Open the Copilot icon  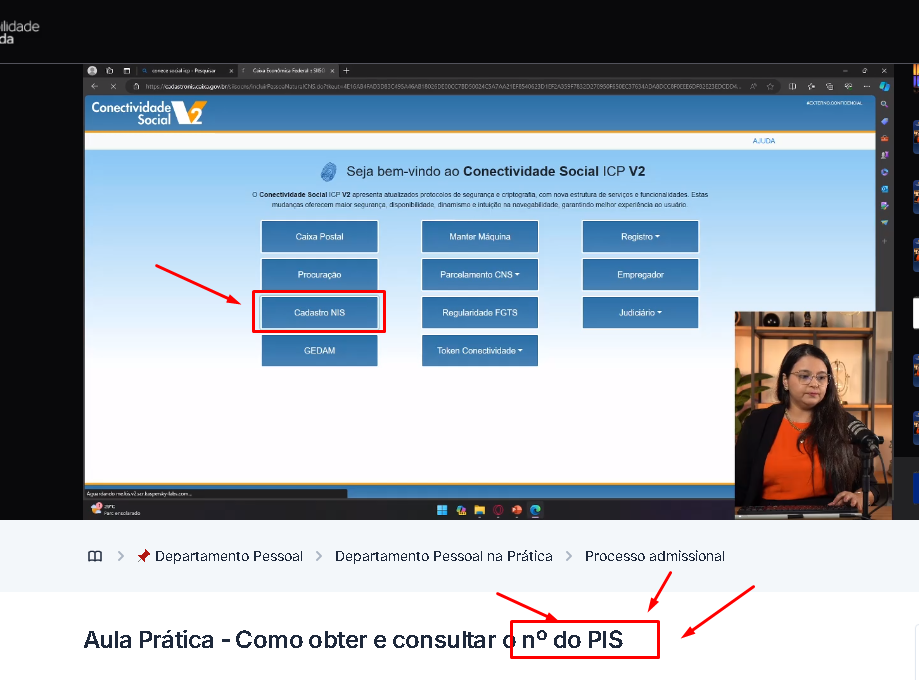point(884,86)
